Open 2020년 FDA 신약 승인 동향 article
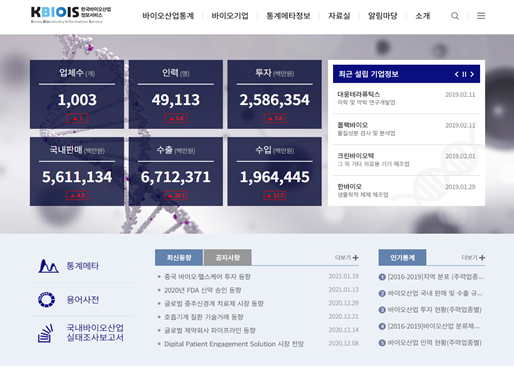This screenshot has width=514, height=370. coord(203,290)
